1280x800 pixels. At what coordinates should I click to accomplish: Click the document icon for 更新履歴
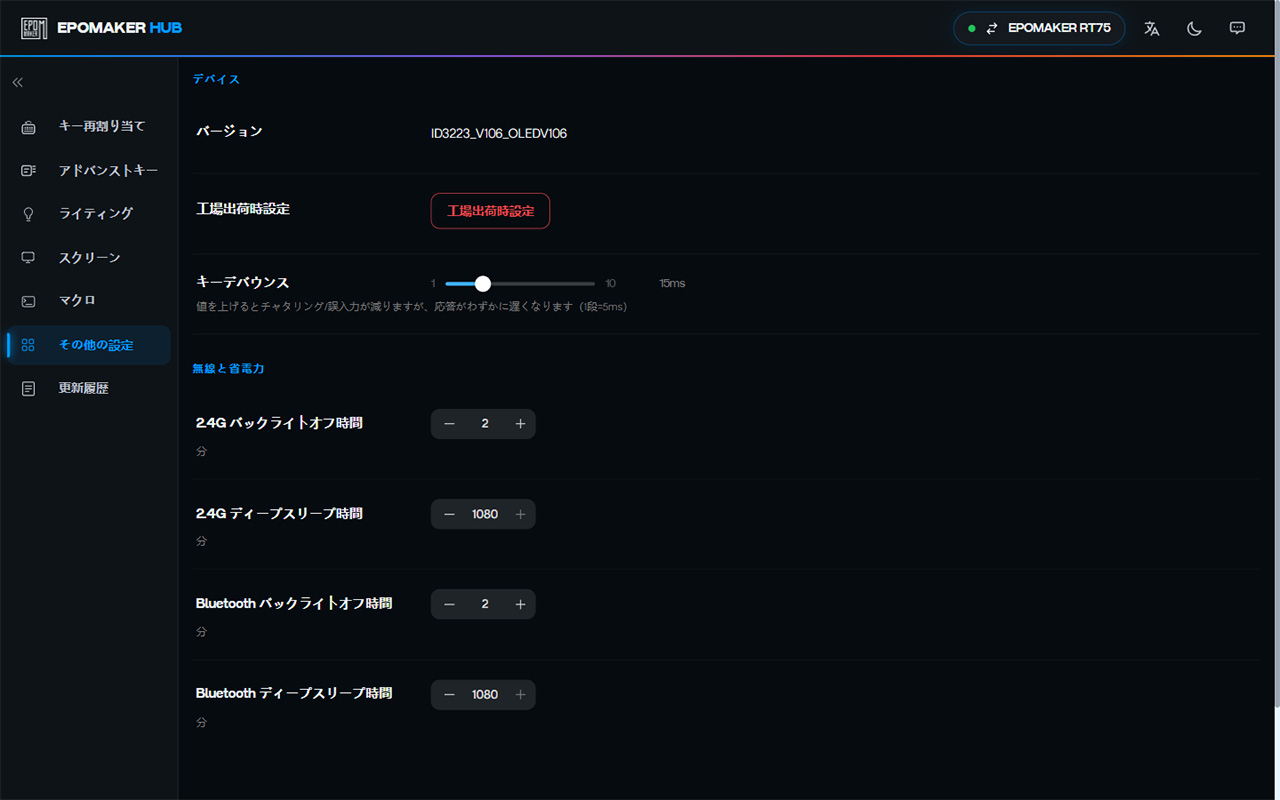pos(28,388)
